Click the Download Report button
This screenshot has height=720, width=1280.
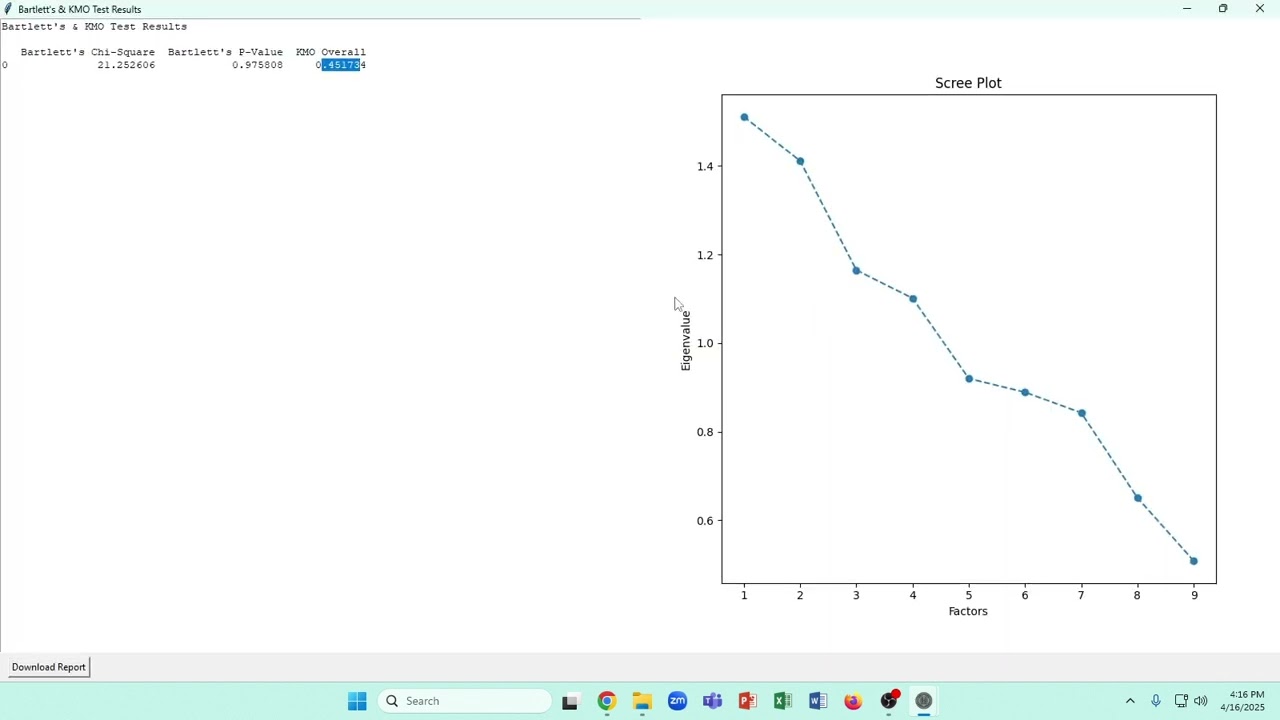pos(49,667)
